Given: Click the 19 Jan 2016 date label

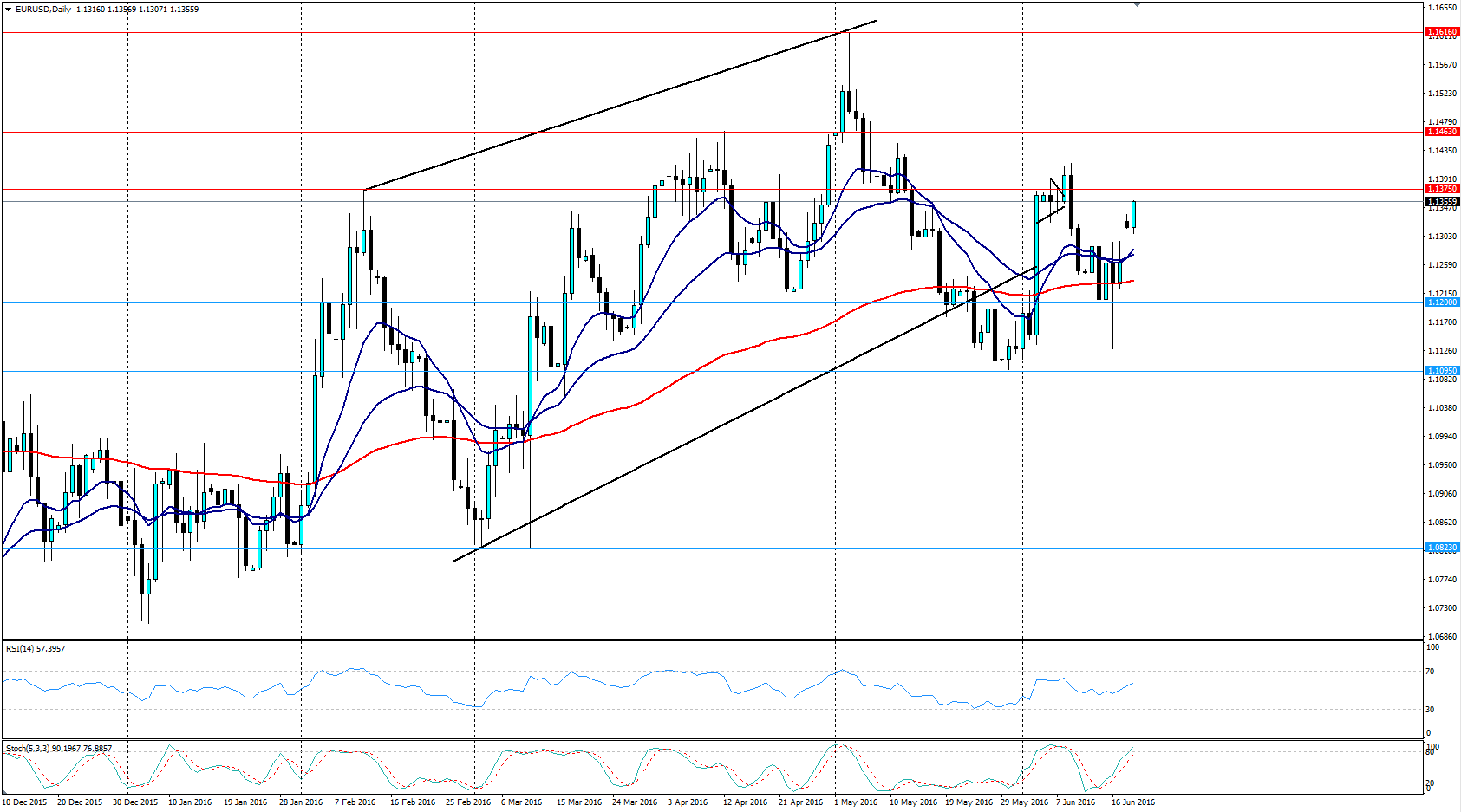Looking at the screenshot, I should pos(245,802).
